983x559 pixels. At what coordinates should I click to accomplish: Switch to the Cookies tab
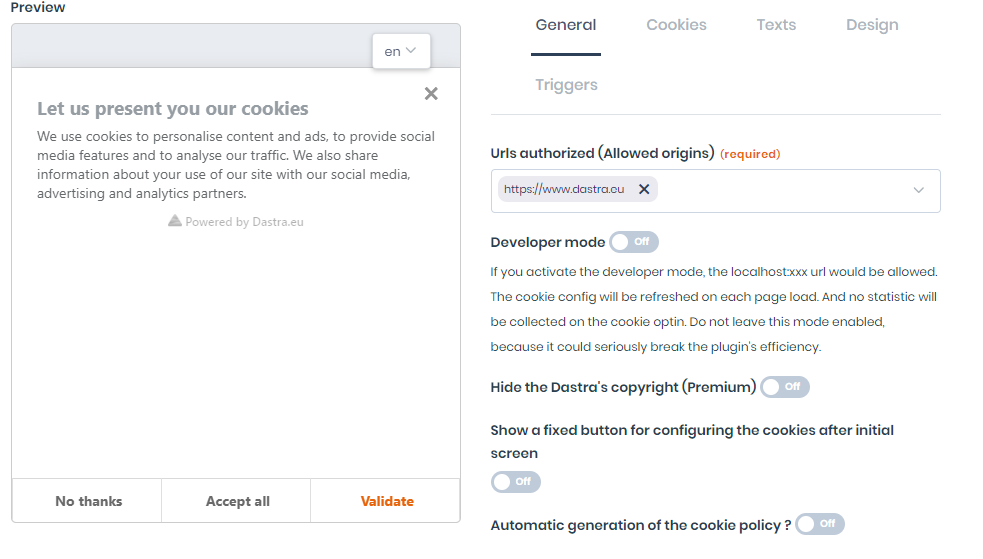tap(676, 25)
